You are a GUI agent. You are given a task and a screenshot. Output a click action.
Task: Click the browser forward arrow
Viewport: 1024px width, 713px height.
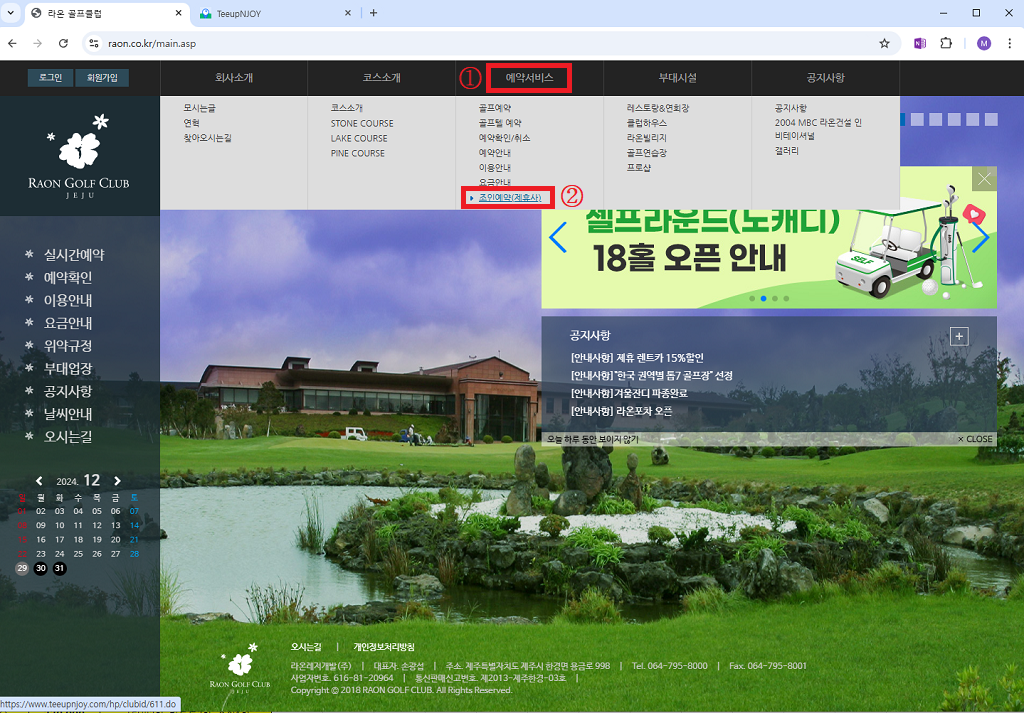pos(38,43)
